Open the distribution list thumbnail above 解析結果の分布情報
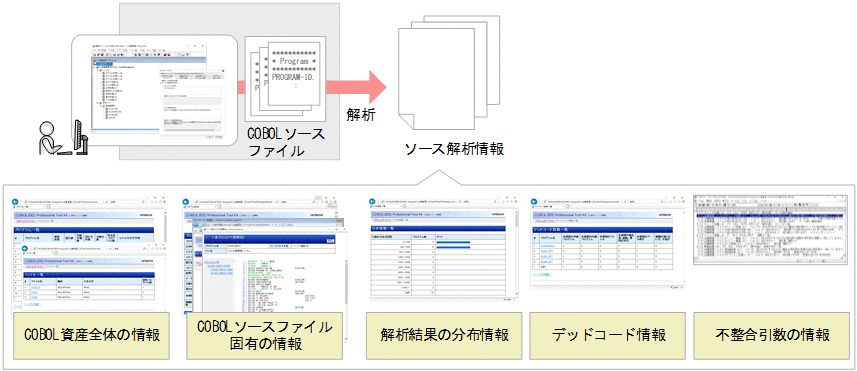This screenshot has height=371, width=857. tap(444, 249)
